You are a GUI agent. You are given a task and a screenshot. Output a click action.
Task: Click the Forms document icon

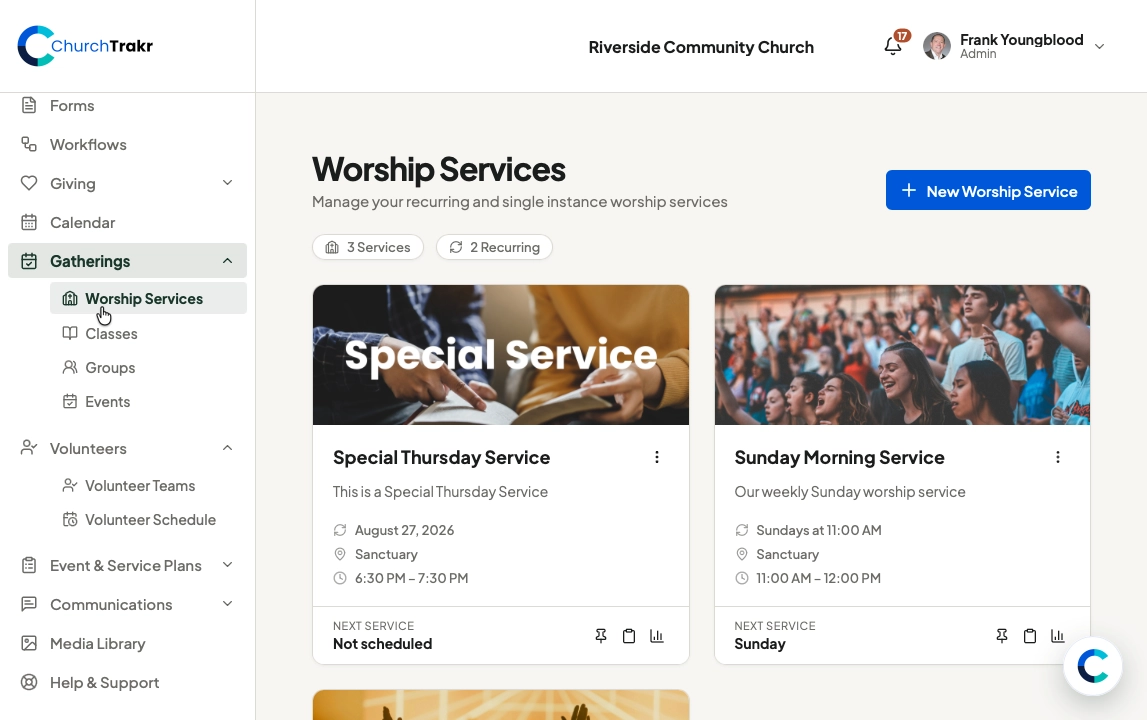(x=29, y=105)
